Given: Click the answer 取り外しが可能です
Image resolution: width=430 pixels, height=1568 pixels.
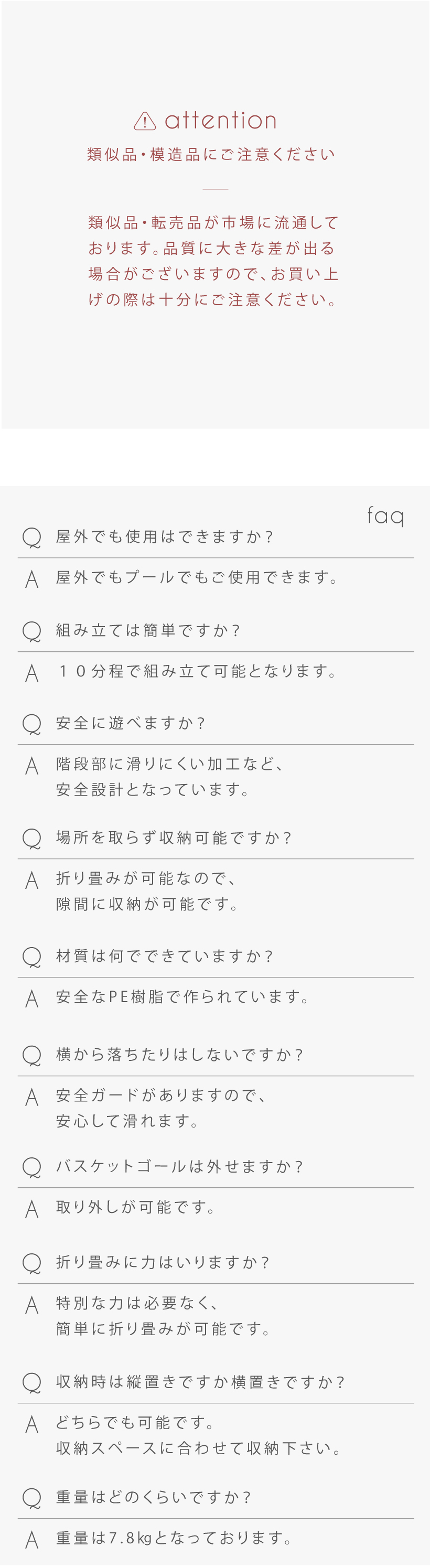Looking at the screenshot, I should [136, 1207].
